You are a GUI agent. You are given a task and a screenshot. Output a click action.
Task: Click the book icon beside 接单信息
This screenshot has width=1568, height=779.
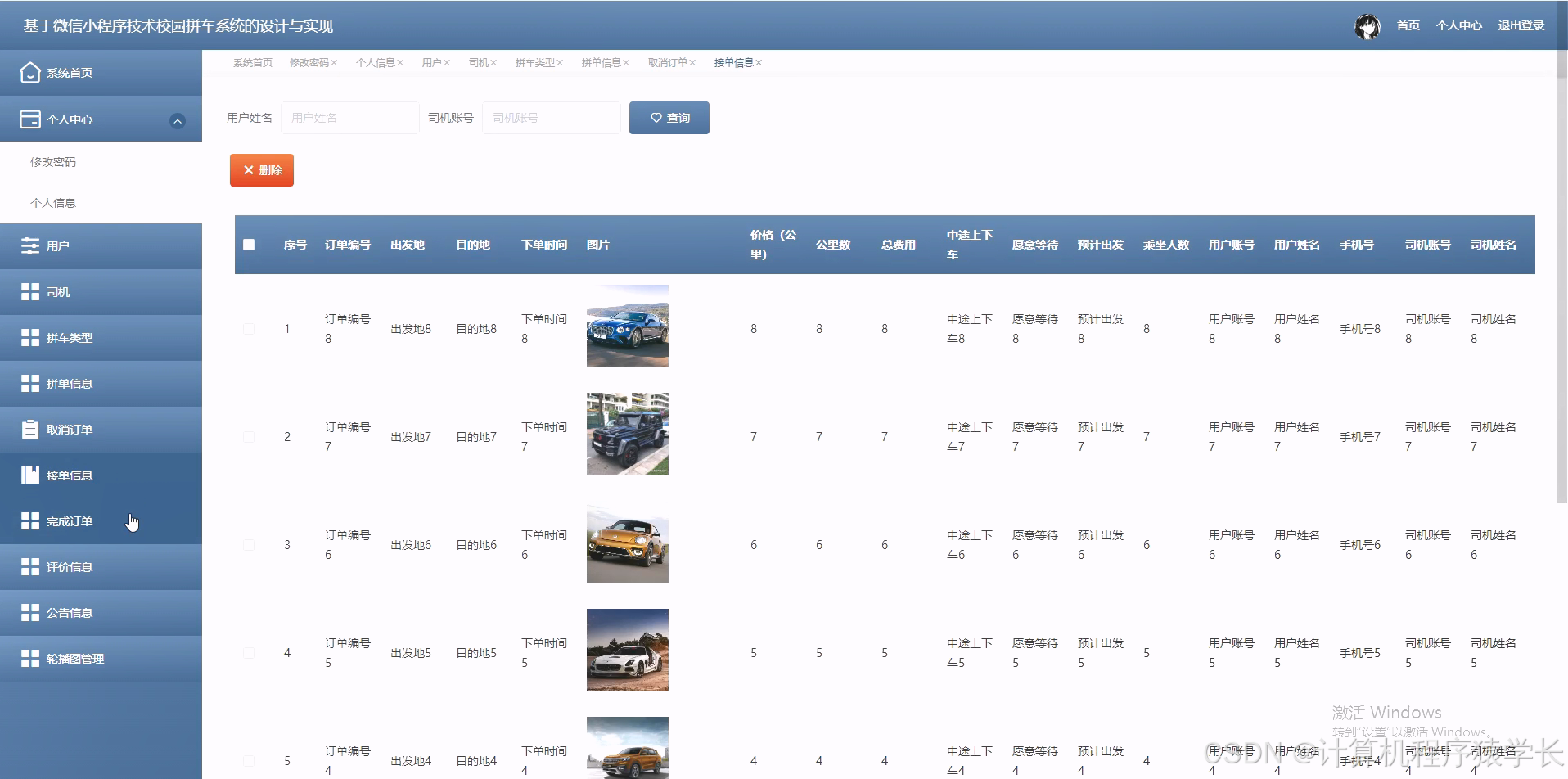click(x=30, y=475)
